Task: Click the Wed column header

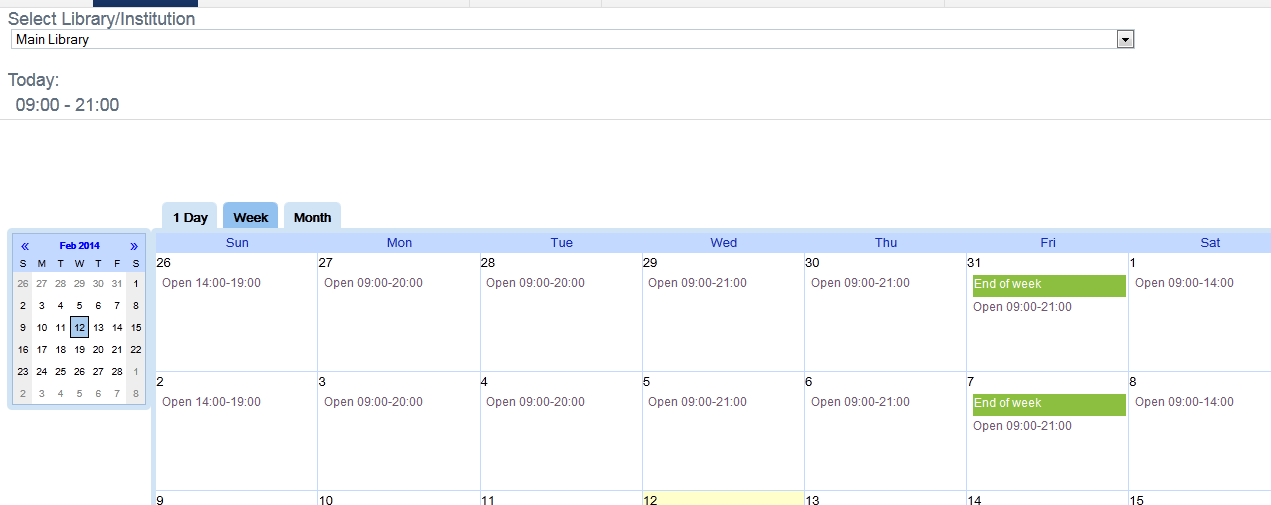Action: coord(723,243)
